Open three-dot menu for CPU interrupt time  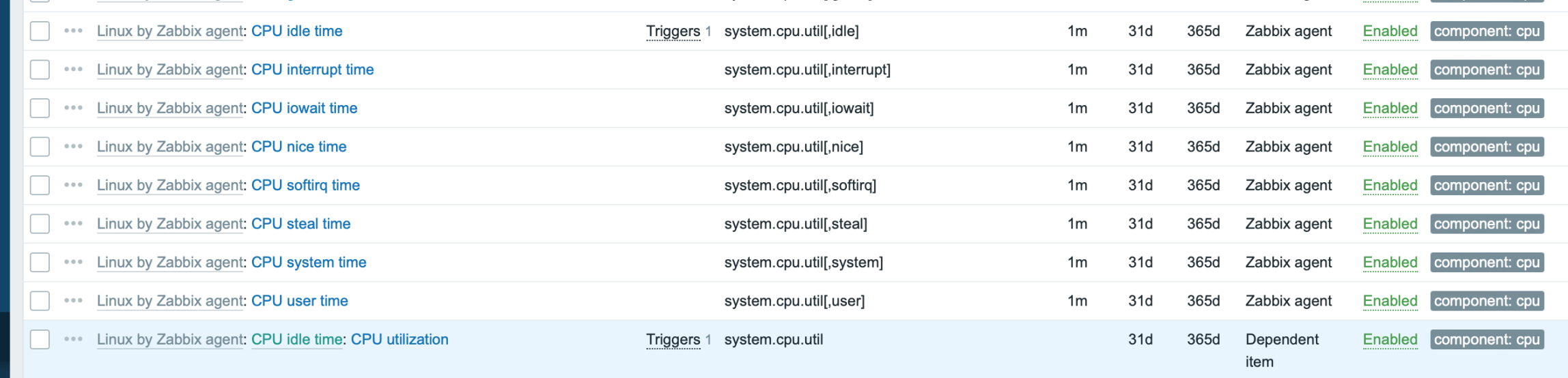pos(73,70)
